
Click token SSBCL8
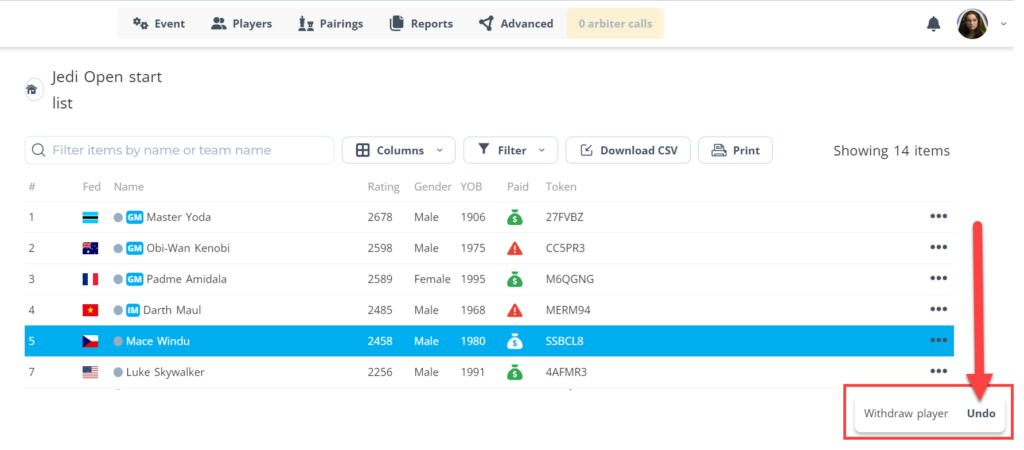[565, 341]
